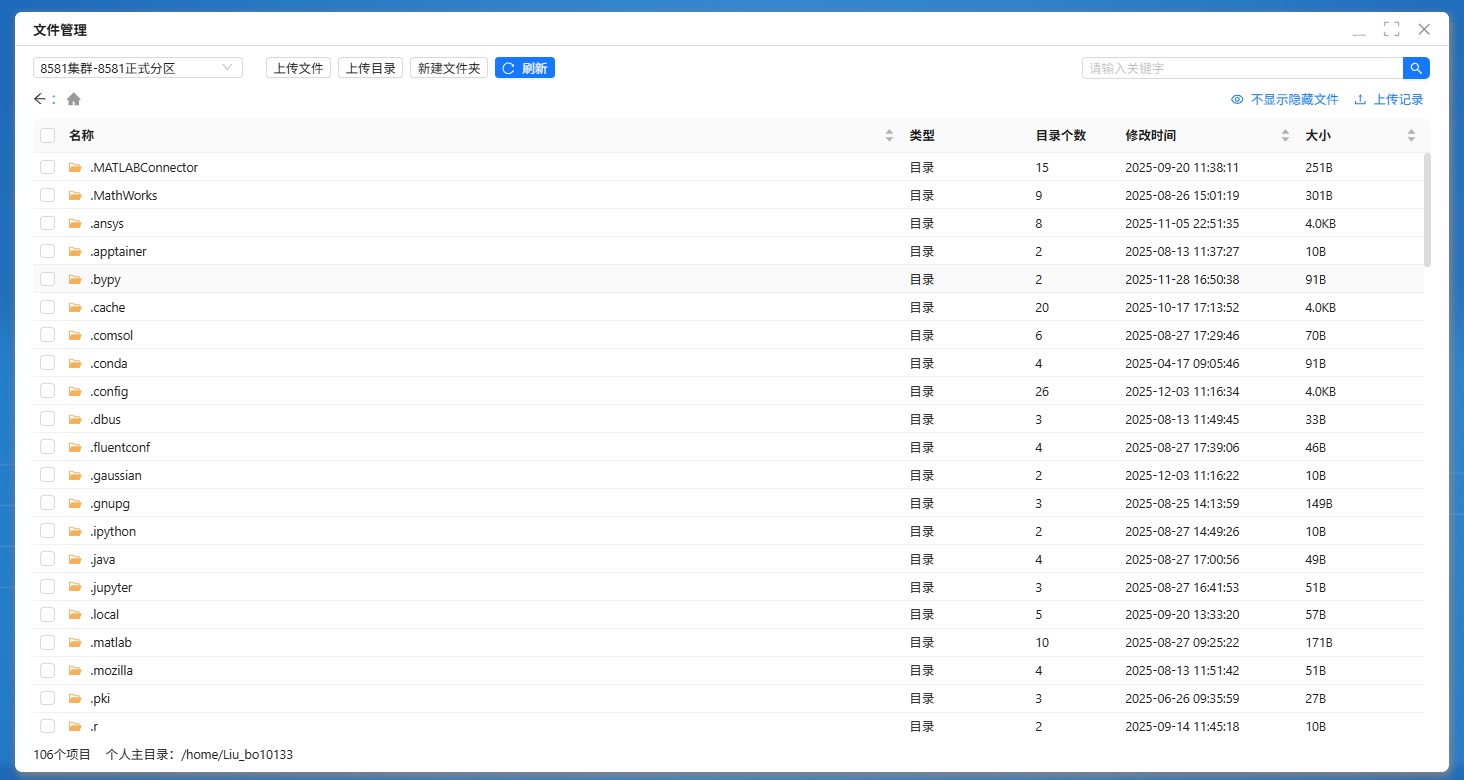Click the keyword search input field
The height and width of the screenshot is (780, 1464).
pos(1242,68)
